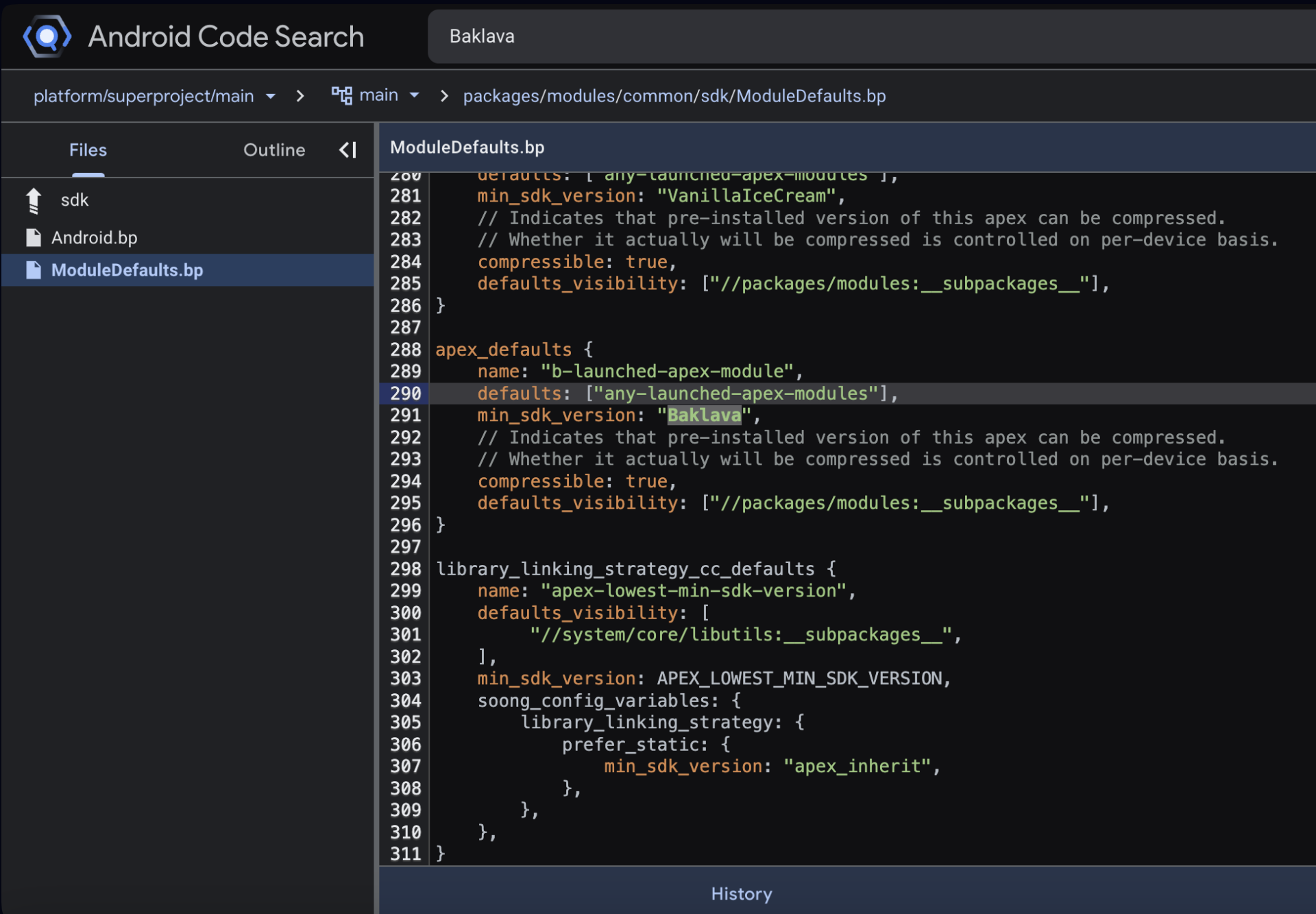Open Android.bp in the file tree
Viewport: 1316px width, 914px height.
tap(95, 237)
